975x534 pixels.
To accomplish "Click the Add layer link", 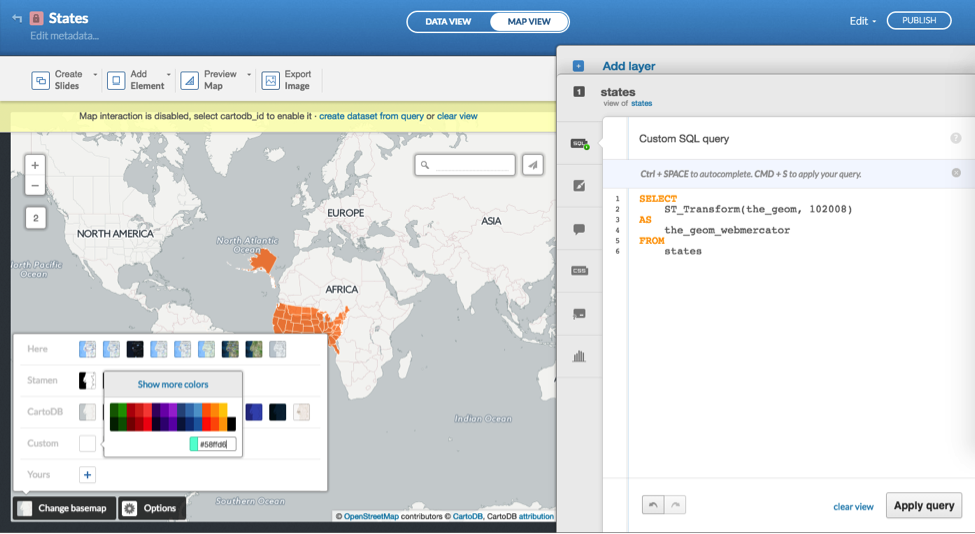I will (629, 66).
